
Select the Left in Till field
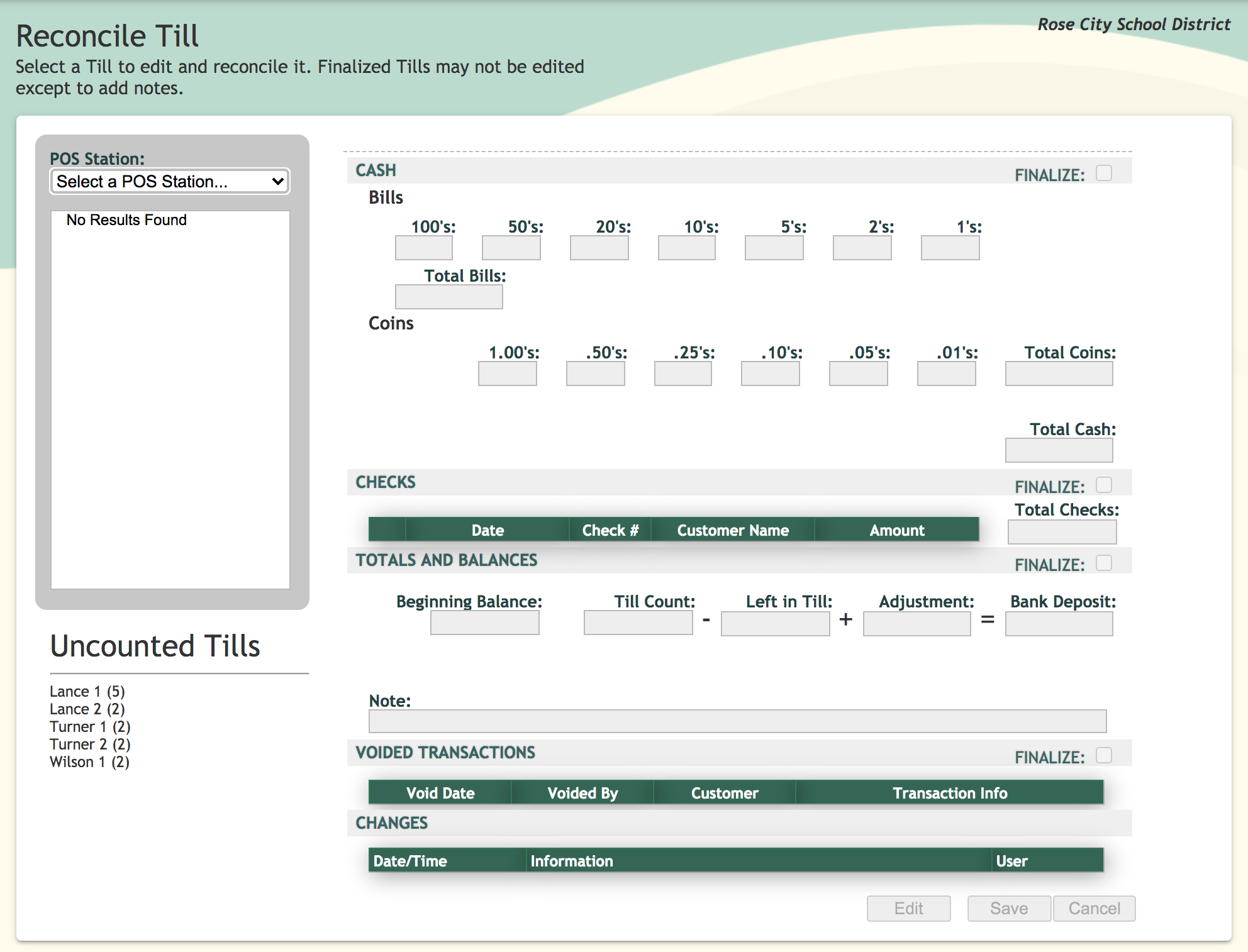click(775, 624)
